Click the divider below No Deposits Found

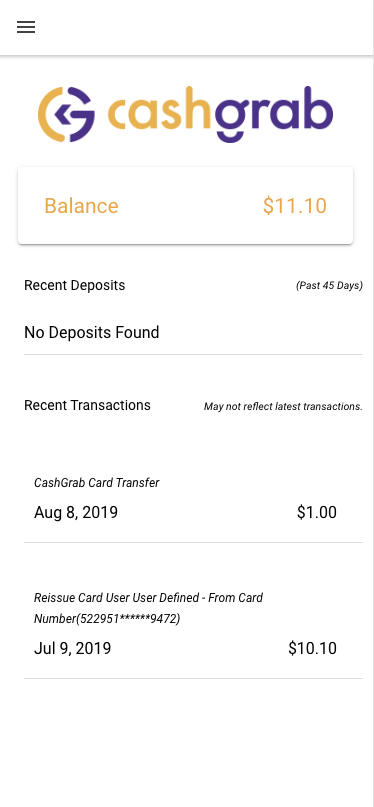coord(193,354)
